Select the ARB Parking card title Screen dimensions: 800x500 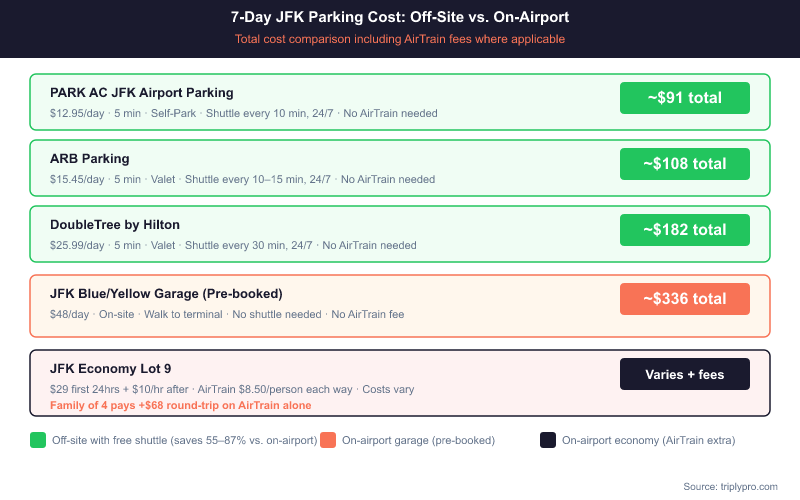tap(89, 158)
